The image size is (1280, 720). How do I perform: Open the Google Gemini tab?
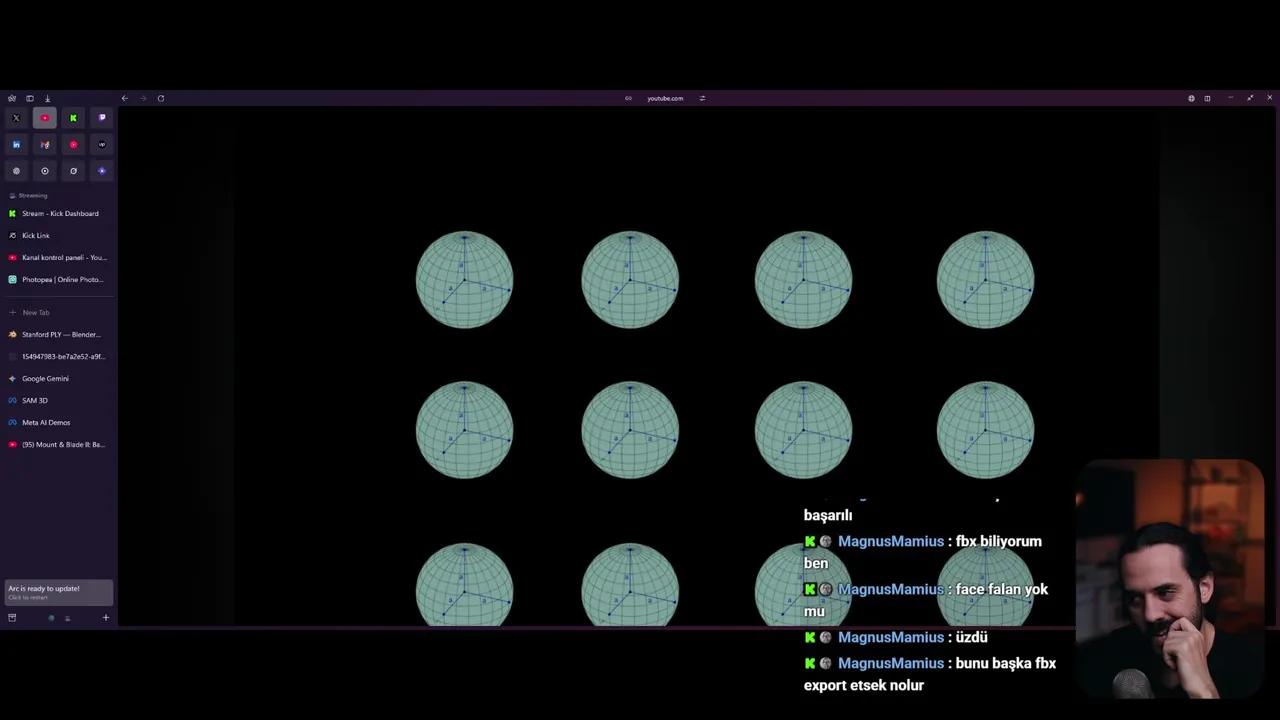click(x=59, y=379)
